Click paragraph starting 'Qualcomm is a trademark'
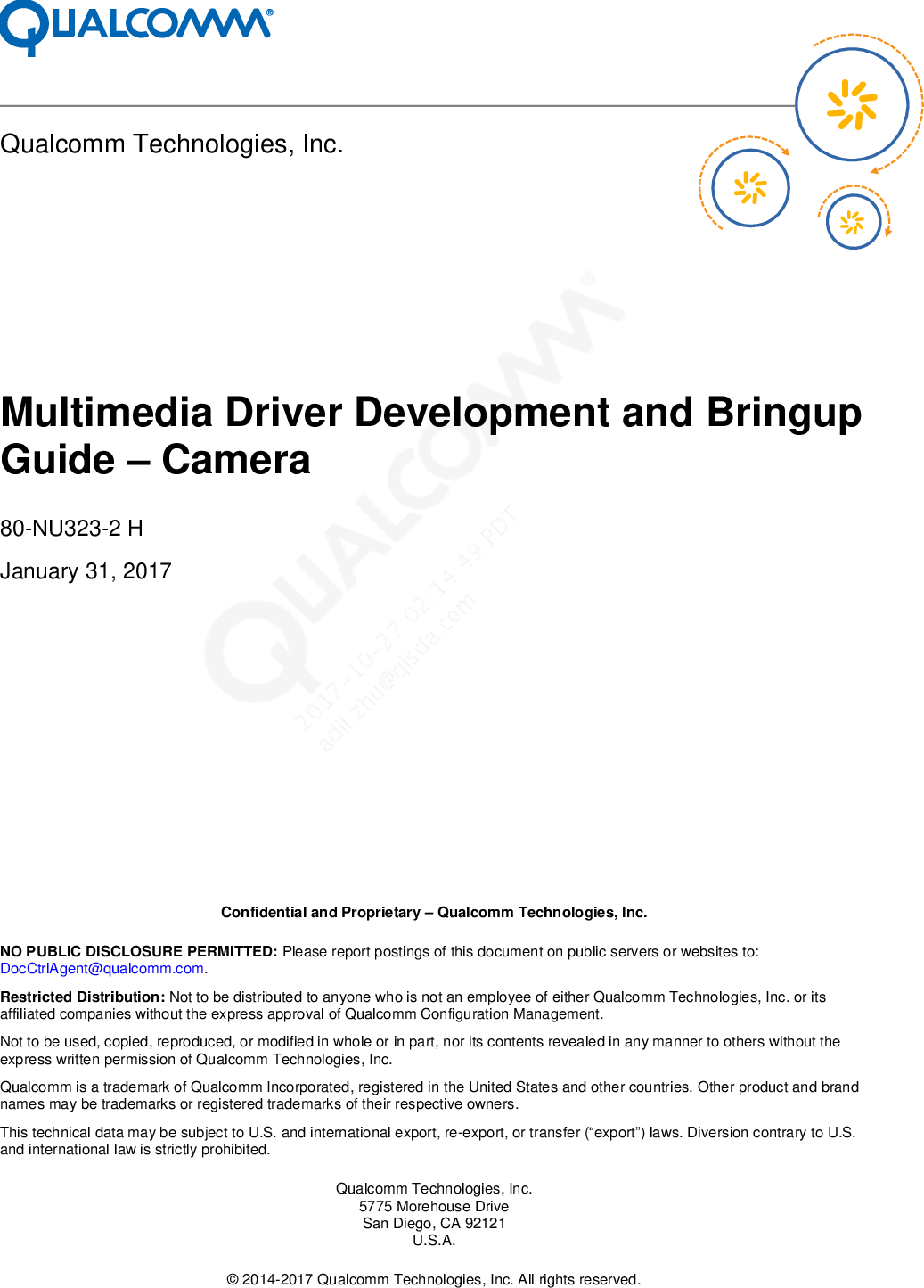Image resolution: width=924 pixels, height=1288 pixels. (429, 1095)
